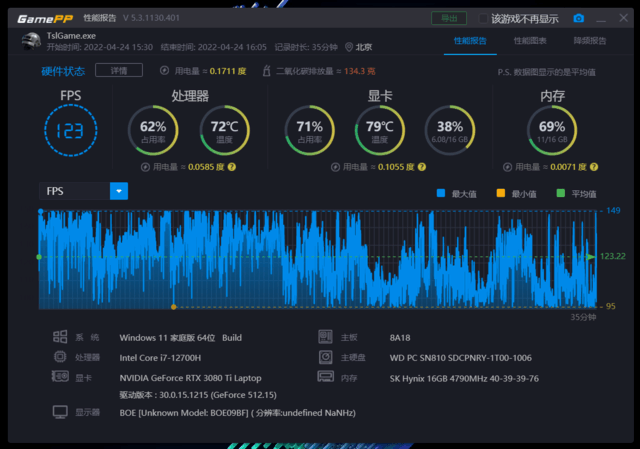This screenshot has height=449, width=640.
Task: Click the 显卡 graphics card hardware icon
Action: (60, 377)
